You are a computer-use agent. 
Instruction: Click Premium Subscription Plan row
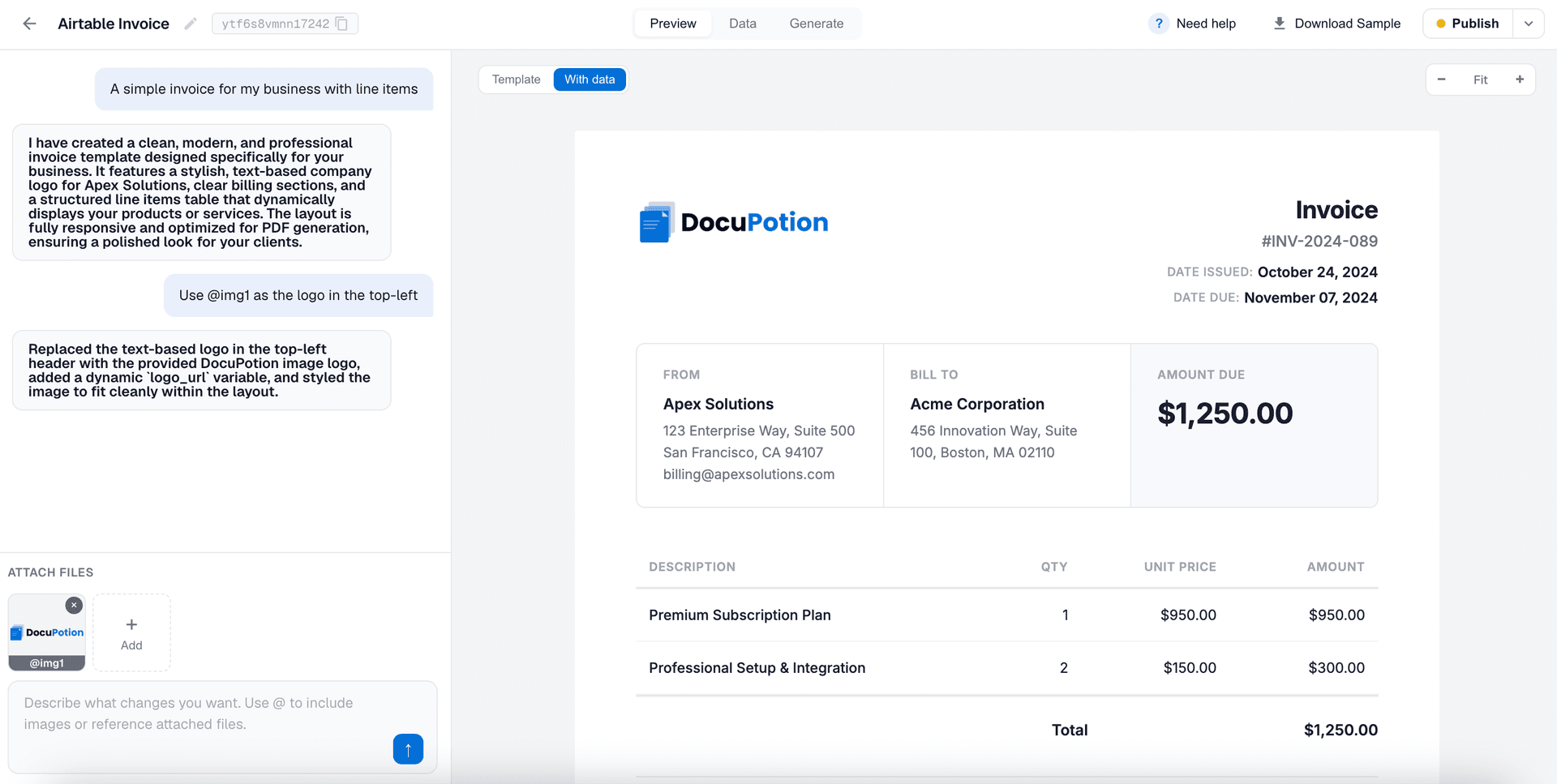click(x=1006, y=615)
